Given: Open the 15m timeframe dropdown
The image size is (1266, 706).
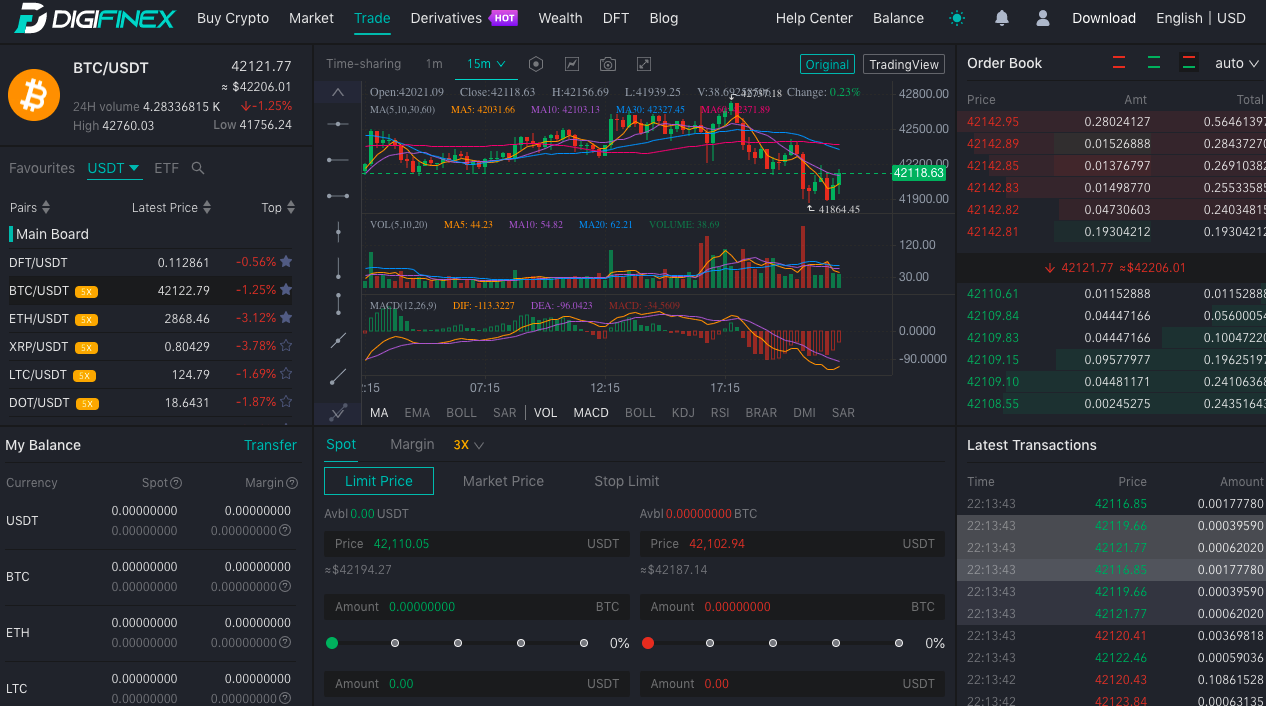Looking at the screenshot, I should tap(487, 64).
